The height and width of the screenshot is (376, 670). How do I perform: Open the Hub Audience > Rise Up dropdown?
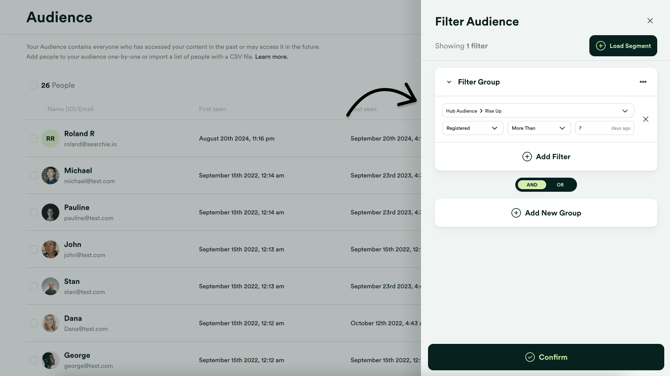(x=538, y=111)
